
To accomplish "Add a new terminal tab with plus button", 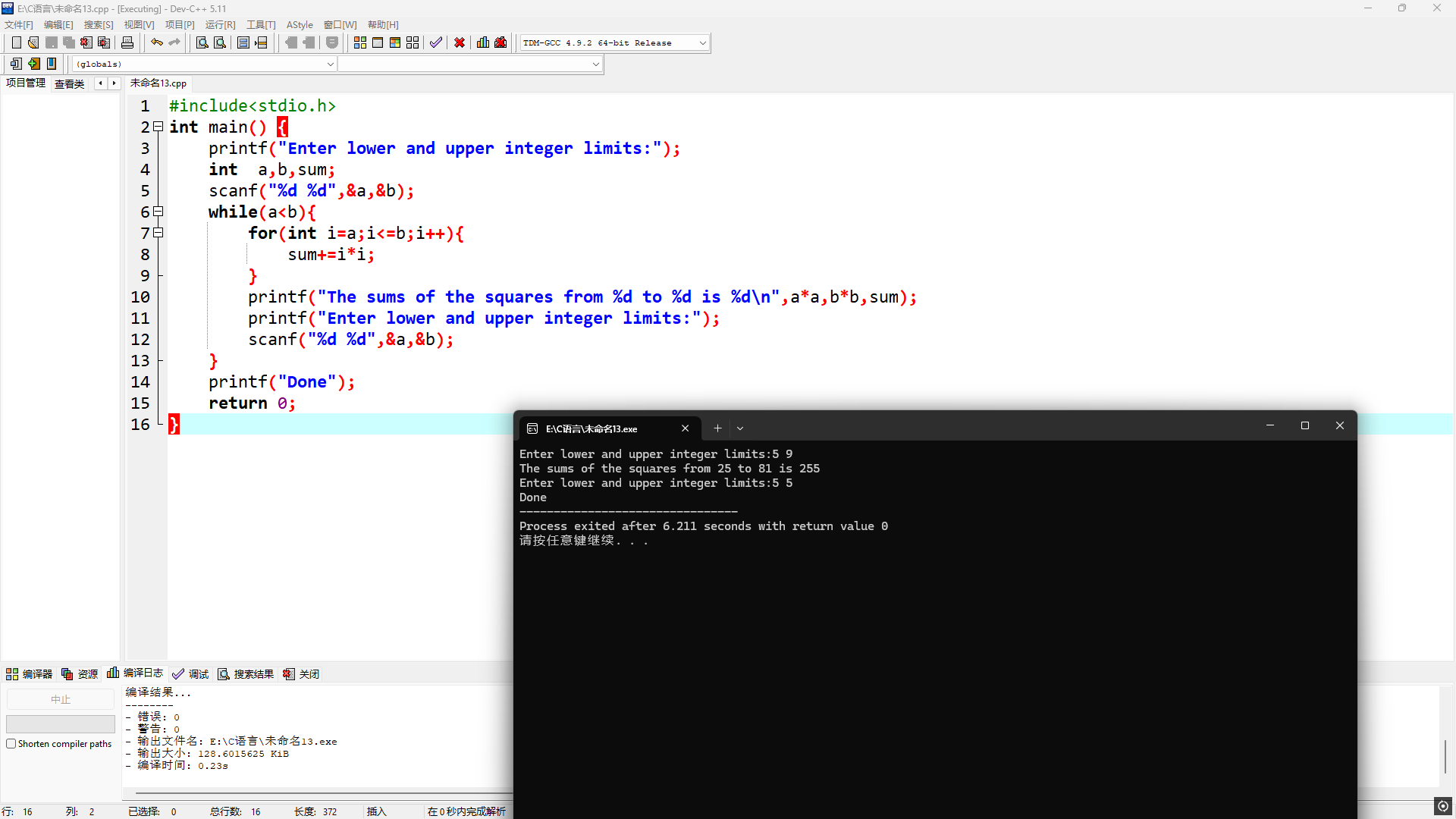I will (717, 428).
